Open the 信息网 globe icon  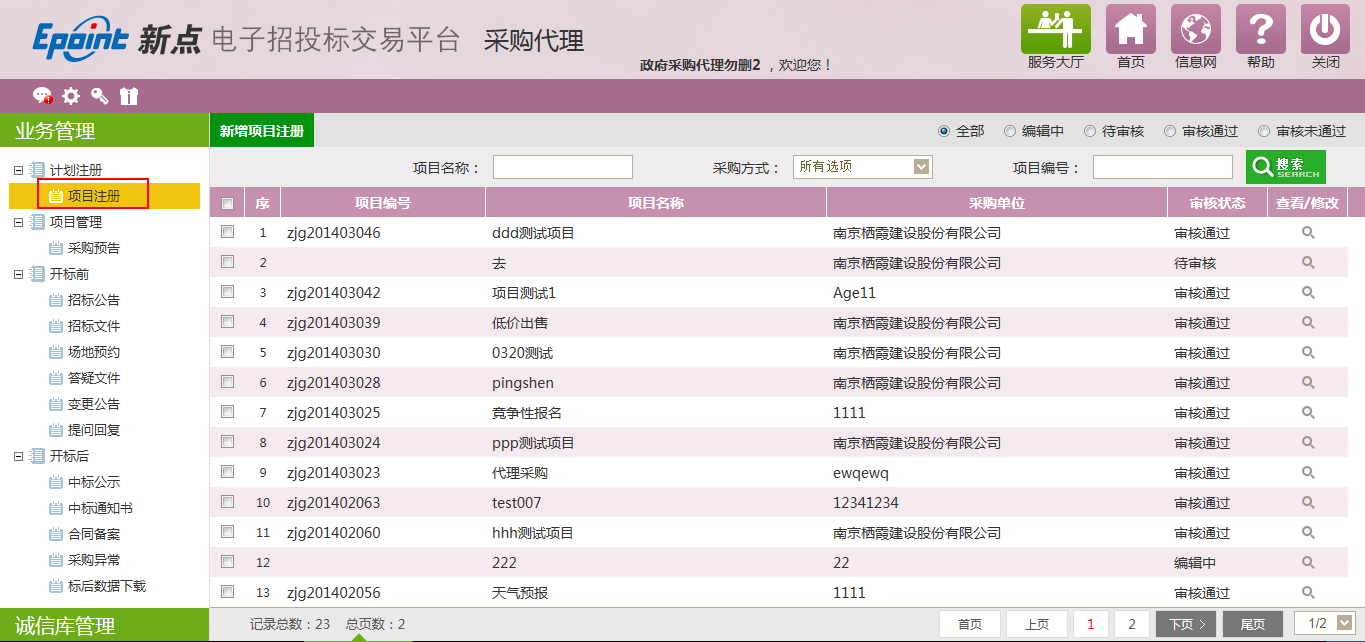[1195, 30]
